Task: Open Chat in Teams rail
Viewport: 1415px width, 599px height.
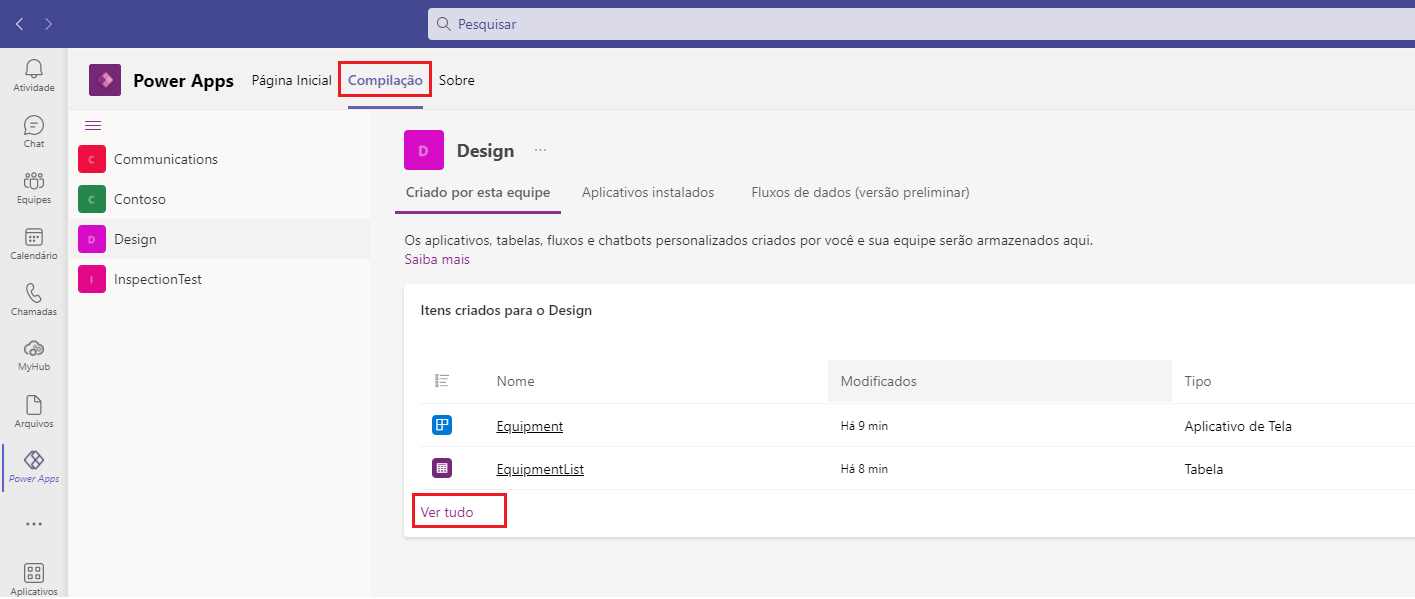Action: (34, 131)
